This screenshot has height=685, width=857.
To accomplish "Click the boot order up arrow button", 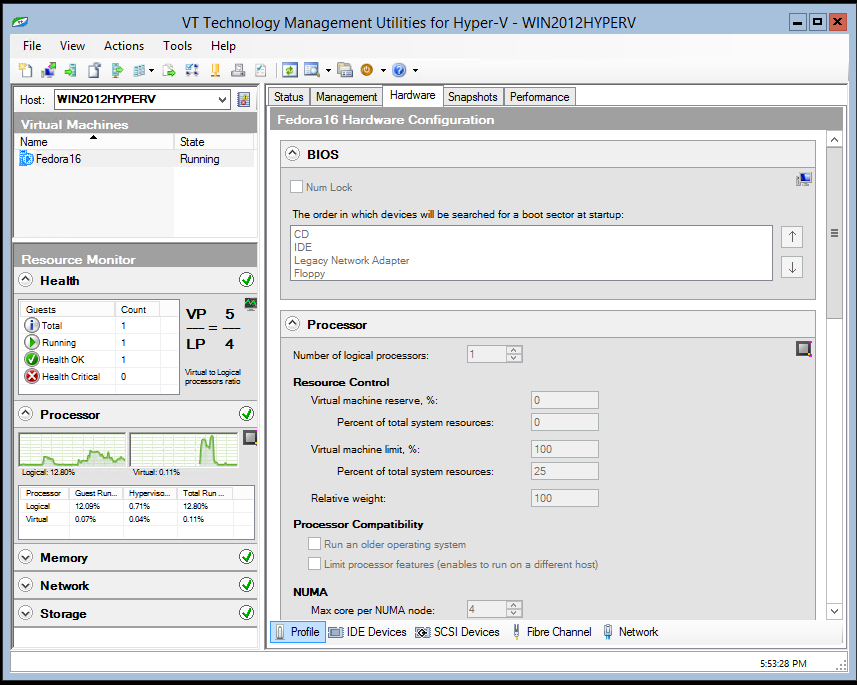I will tap(791, 237).
